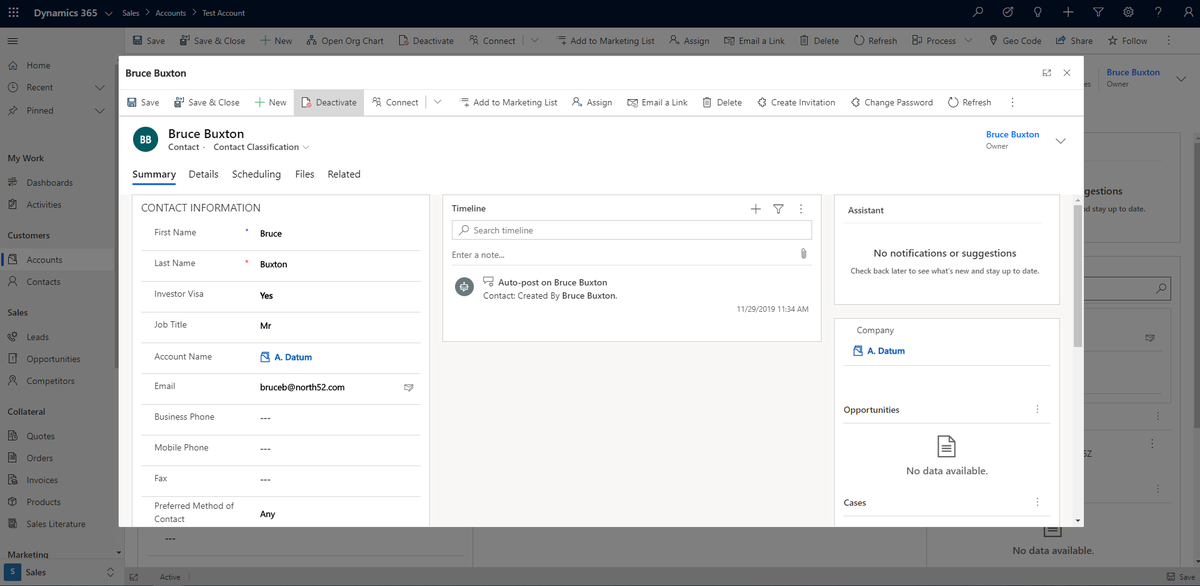Open task flow checkmark icon in top bar
Viewport: 1200px width, 586px height.
[1008, 13]
